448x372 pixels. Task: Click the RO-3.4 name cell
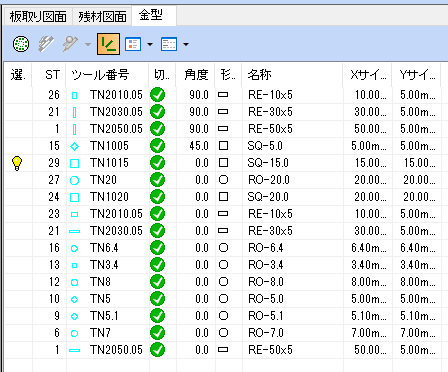[266, 265]
